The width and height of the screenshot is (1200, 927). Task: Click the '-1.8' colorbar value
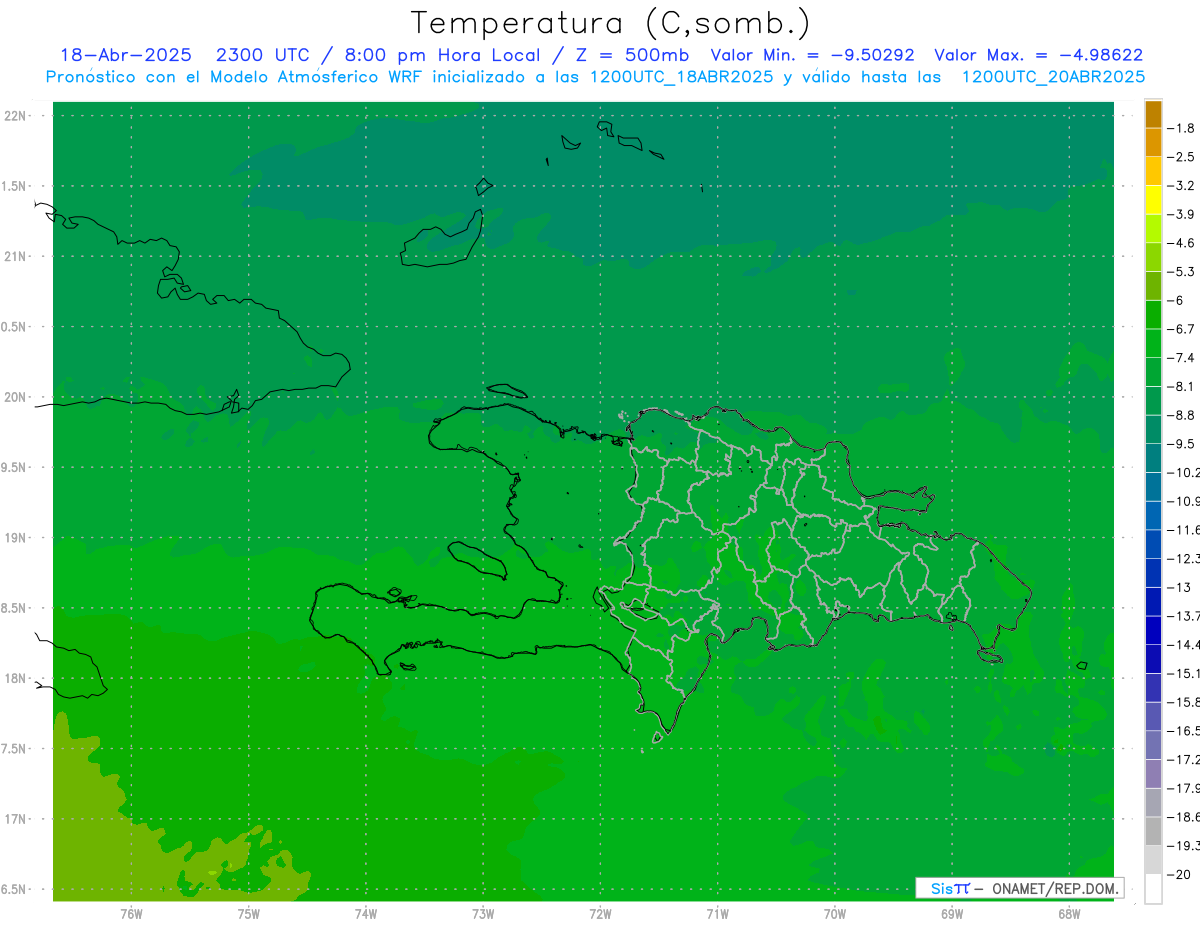click(1181, 128)
